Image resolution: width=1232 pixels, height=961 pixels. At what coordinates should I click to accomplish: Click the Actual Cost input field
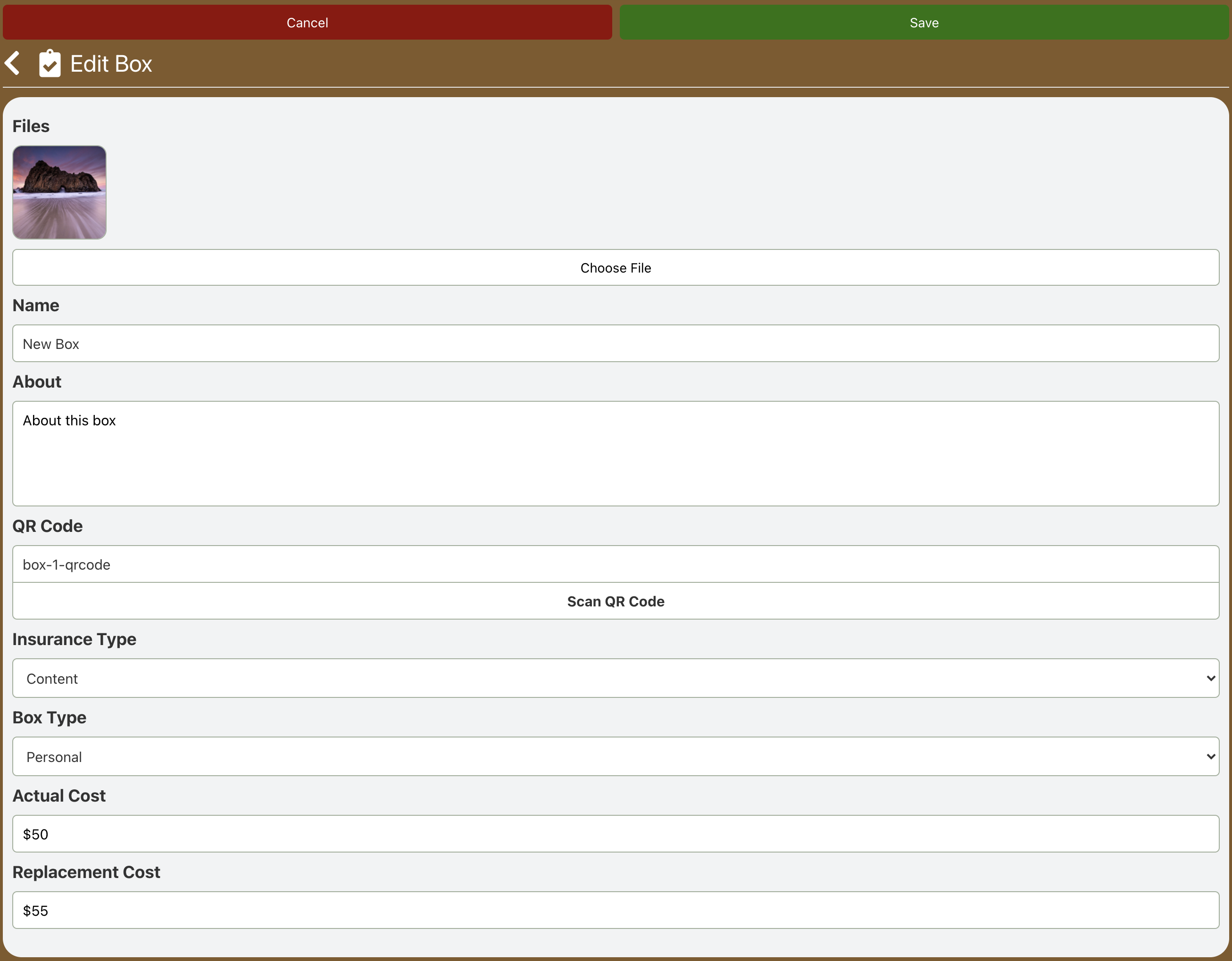(x=616, y=834)
